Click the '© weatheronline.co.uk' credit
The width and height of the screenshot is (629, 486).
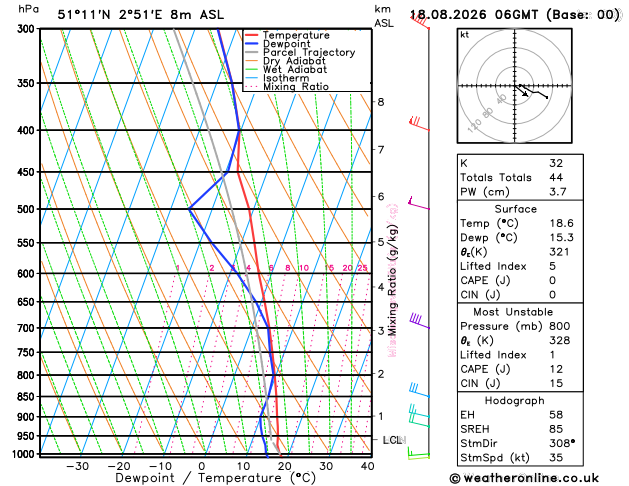[x=524, y=478]
